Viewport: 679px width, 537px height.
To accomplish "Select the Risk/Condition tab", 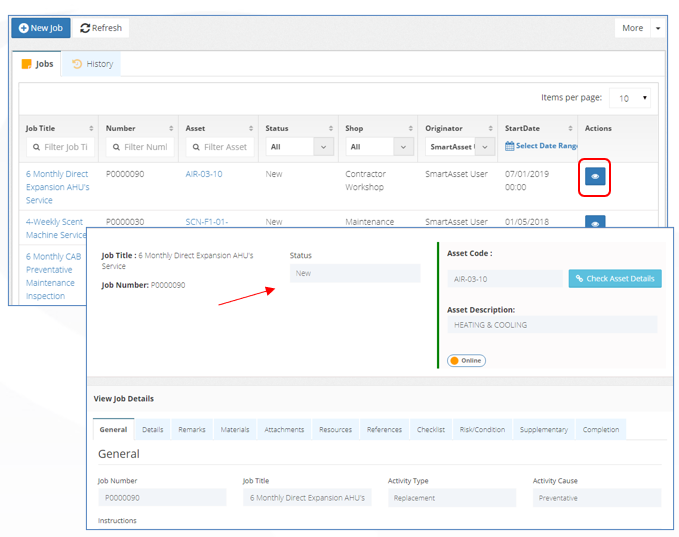I will click(482, 429).
